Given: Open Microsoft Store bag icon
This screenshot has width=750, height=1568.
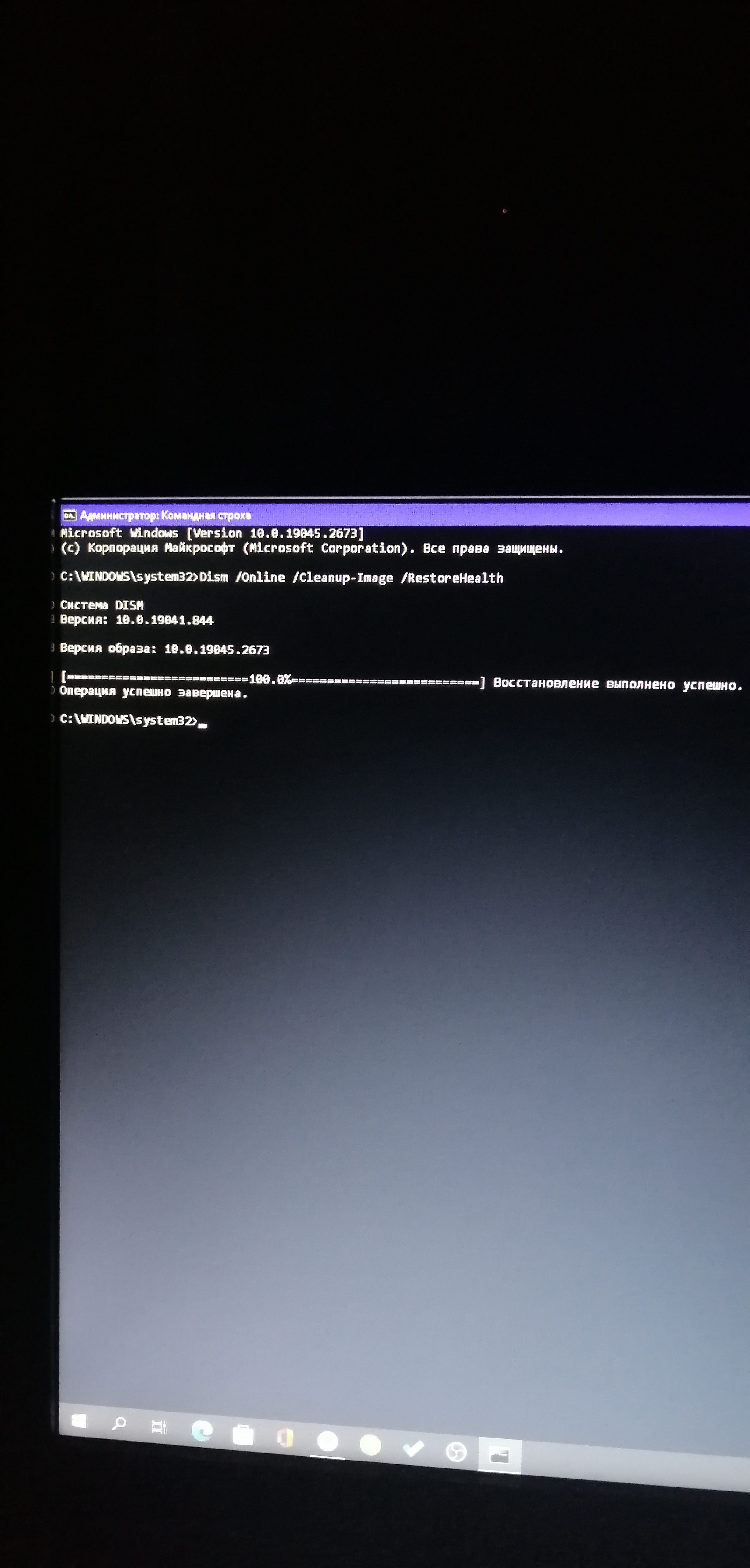Looking at the screenshot, I should 243,1435.
